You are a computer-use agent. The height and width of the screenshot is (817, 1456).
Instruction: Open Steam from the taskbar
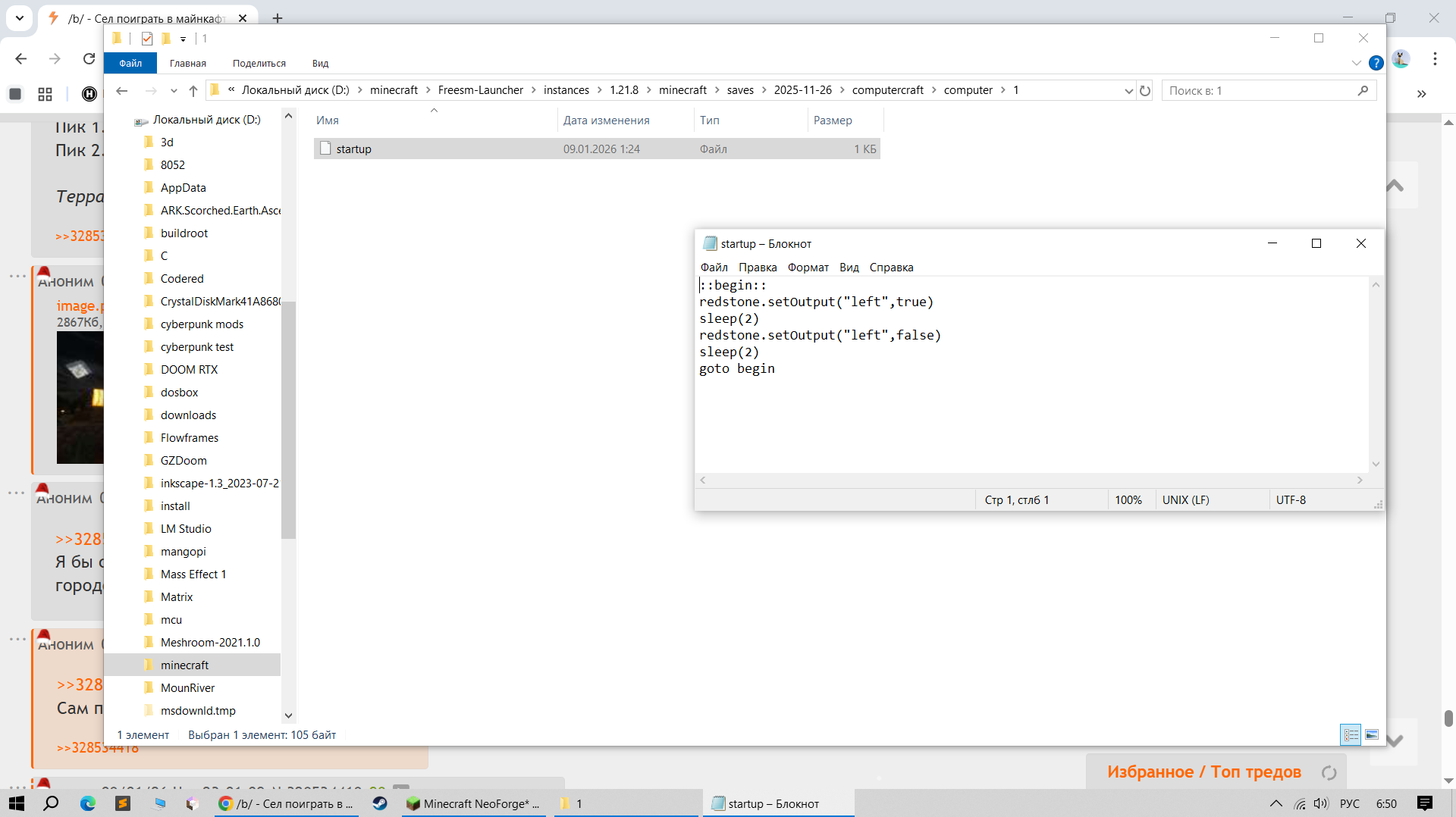coord(380,803)
